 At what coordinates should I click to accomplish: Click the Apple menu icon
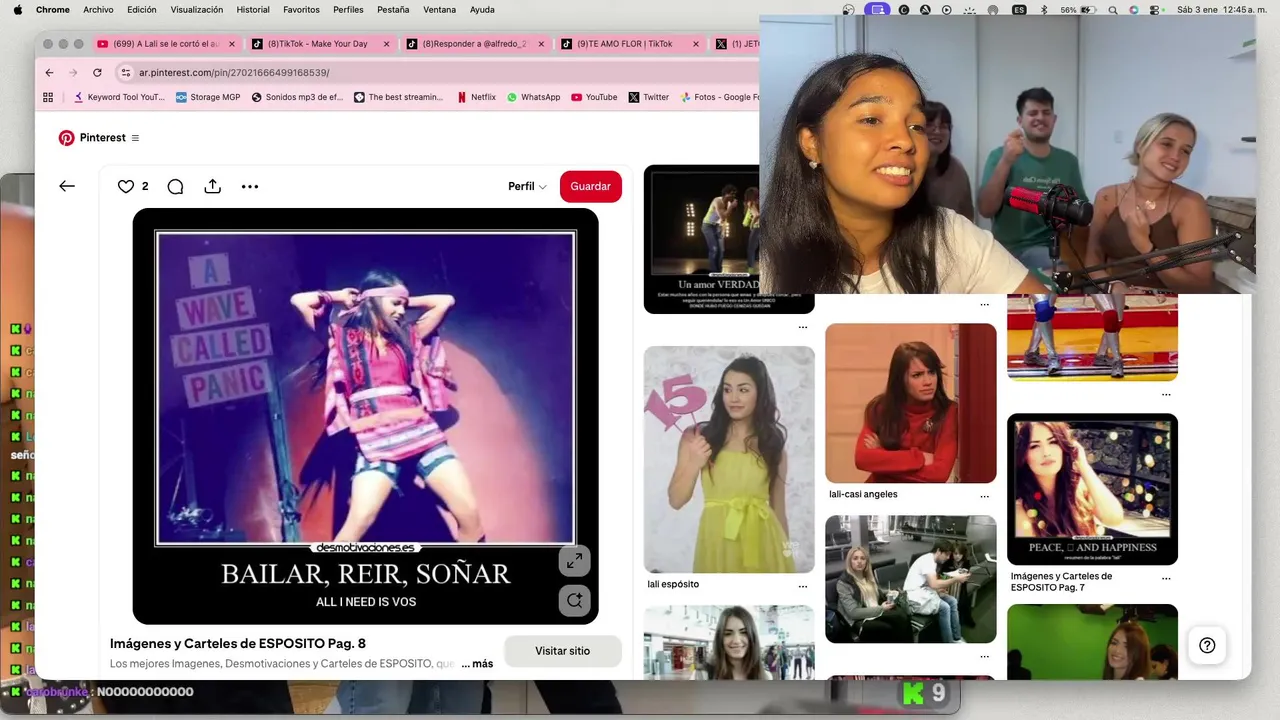pos(17,10)
